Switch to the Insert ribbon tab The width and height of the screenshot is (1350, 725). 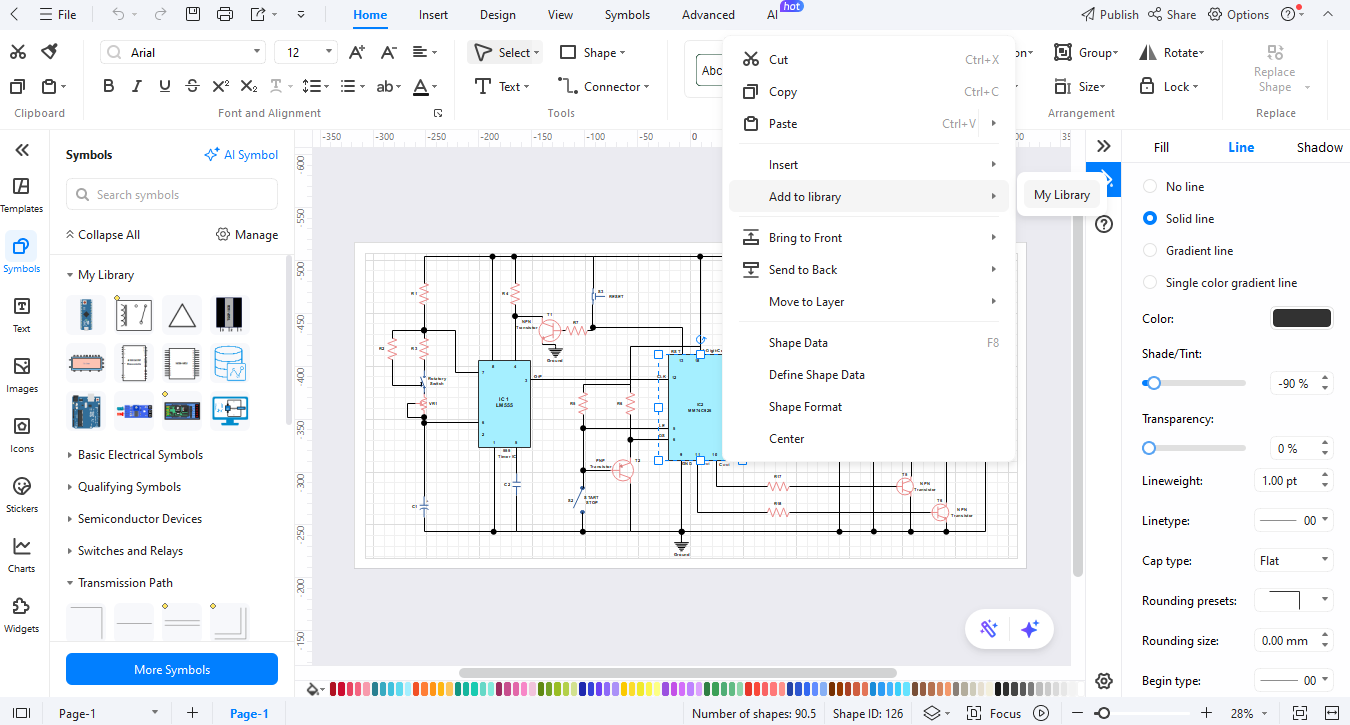click(433, 15)
